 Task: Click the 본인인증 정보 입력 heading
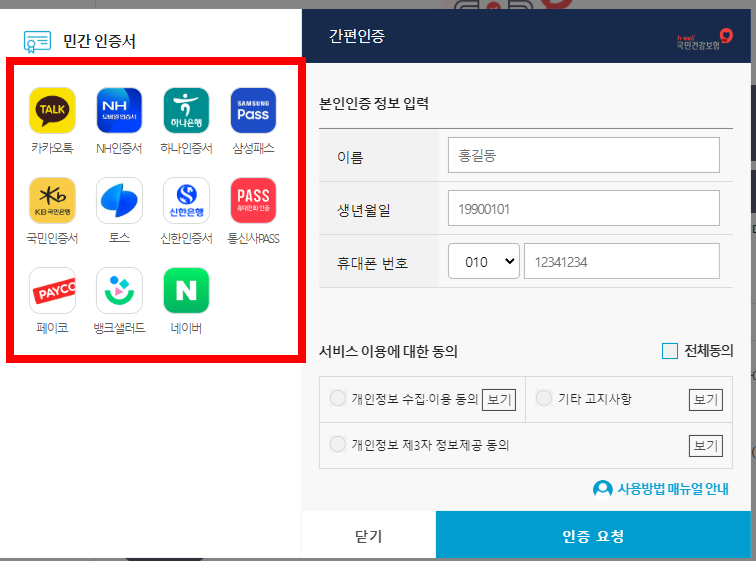[374, 103]
